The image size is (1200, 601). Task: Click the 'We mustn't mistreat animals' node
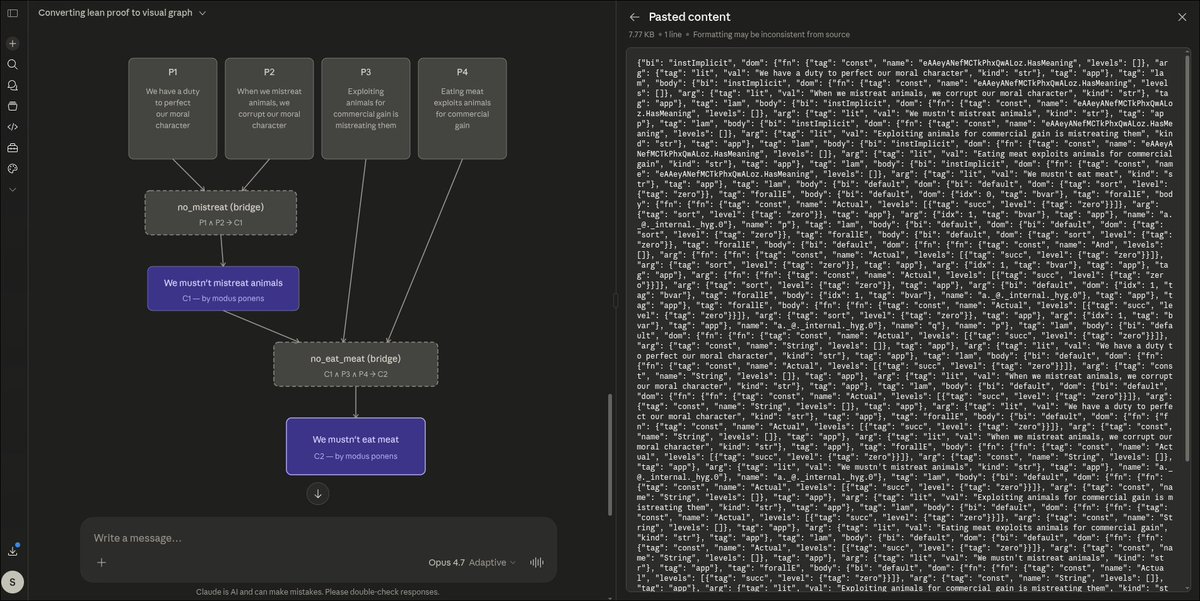pos(223,288)
